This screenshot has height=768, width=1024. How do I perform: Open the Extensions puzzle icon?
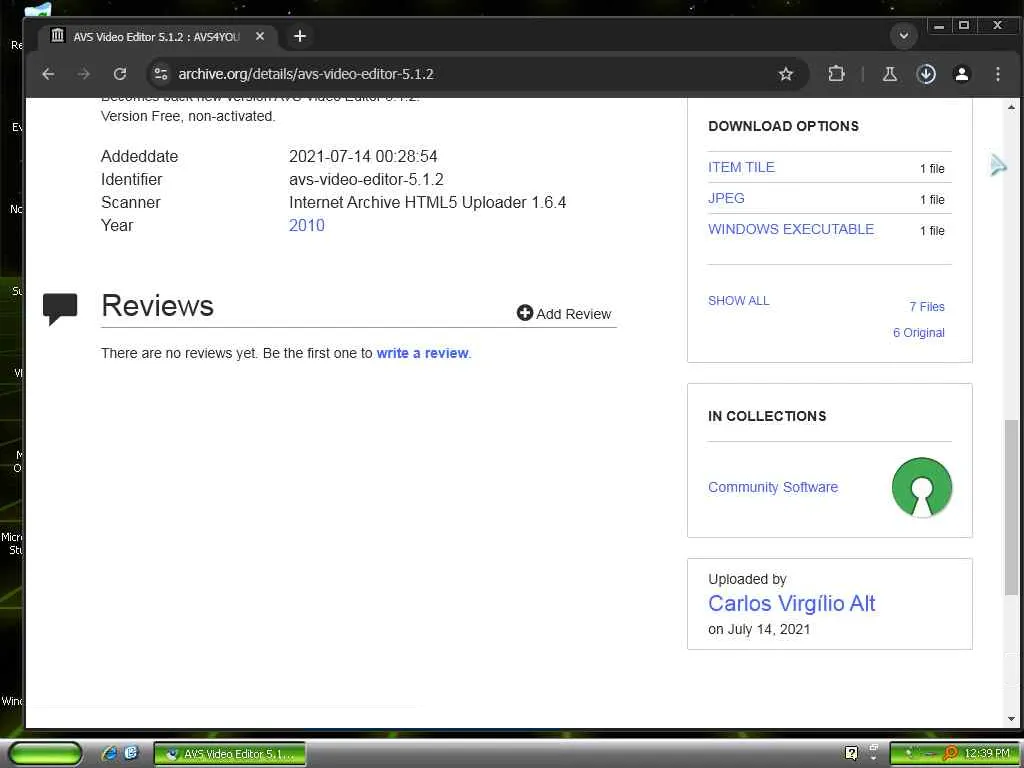coord(836,74)
